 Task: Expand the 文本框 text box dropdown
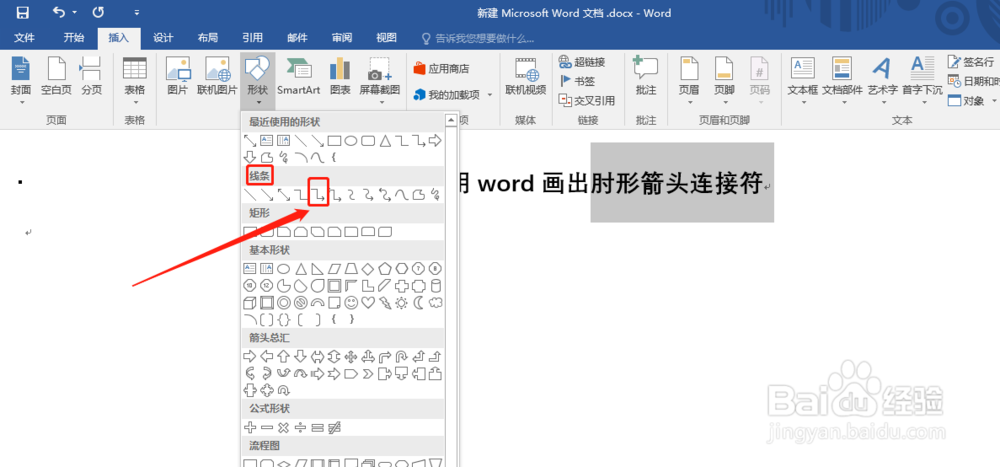802,102
